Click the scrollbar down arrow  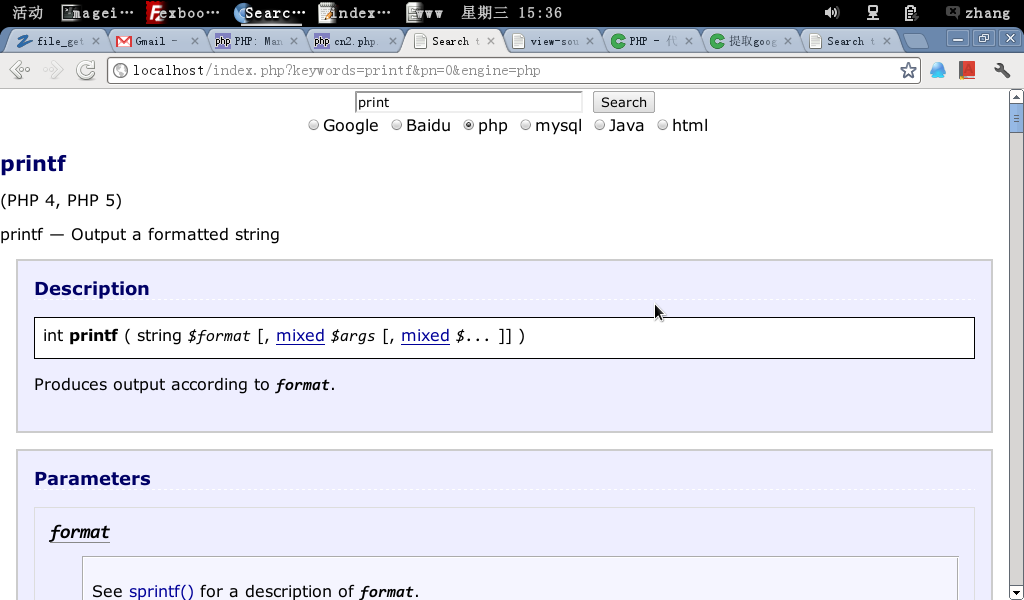(x=1016, y=591)
